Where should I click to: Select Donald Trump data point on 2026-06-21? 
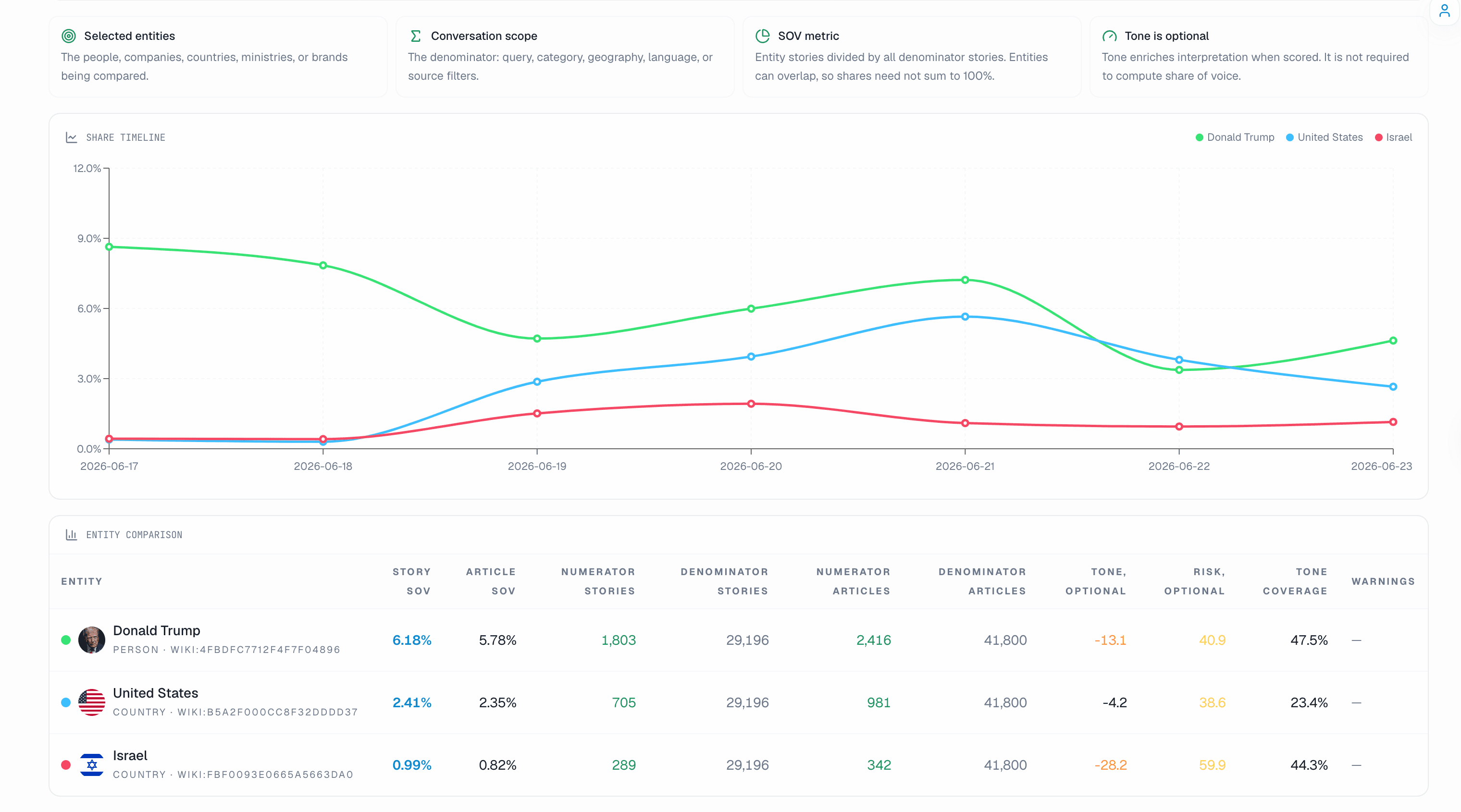click(x=965, y=280)
